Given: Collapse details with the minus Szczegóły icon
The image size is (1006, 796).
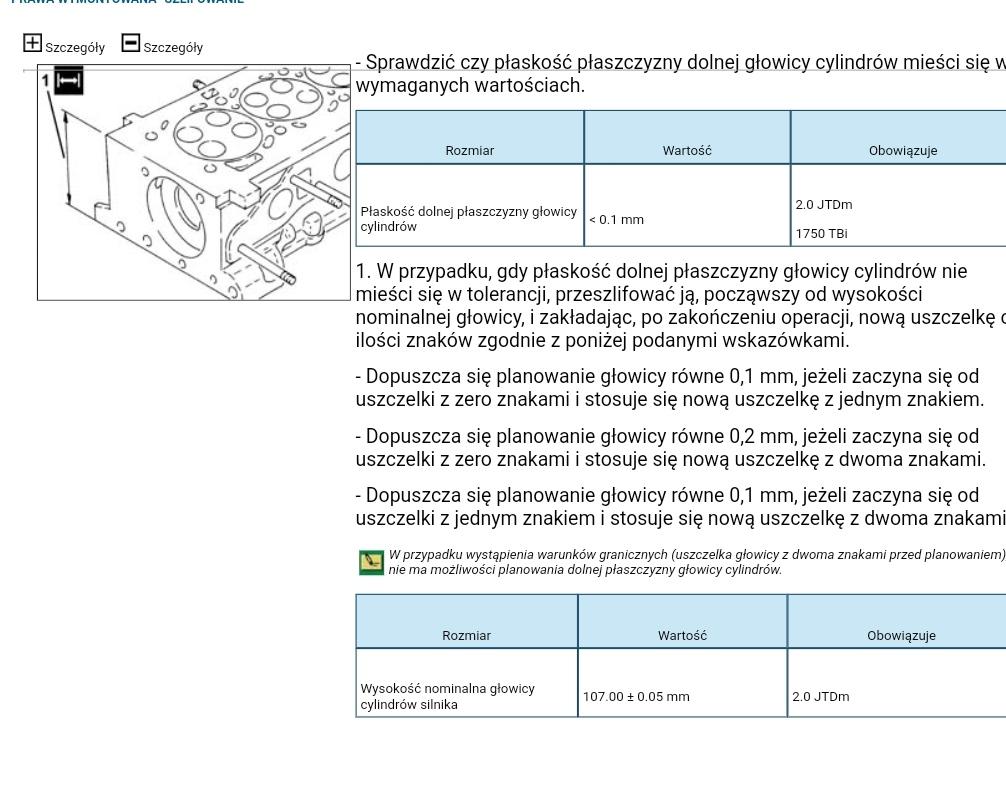Looking at the screenshot, I should (130, 43).
